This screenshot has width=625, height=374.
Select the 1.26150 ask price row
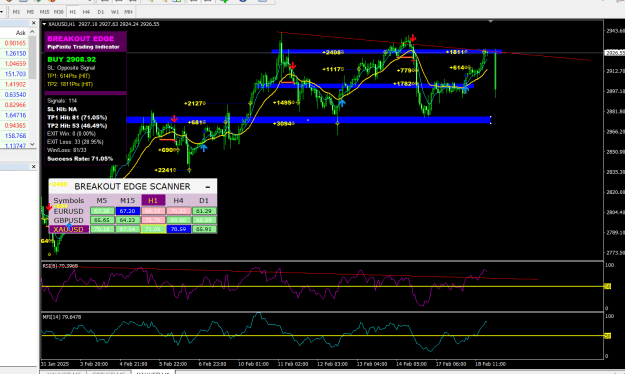click(15, 53)
